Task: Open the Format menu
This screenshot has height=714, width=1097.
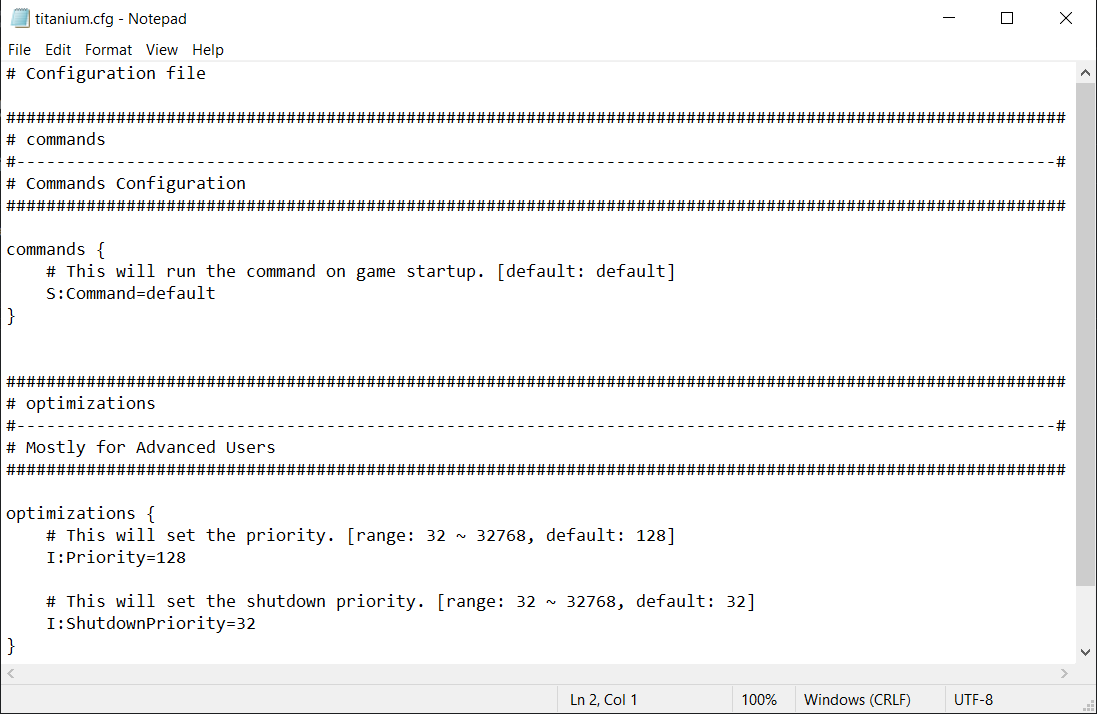Action: pyautogui.click(x=108, y=50)
